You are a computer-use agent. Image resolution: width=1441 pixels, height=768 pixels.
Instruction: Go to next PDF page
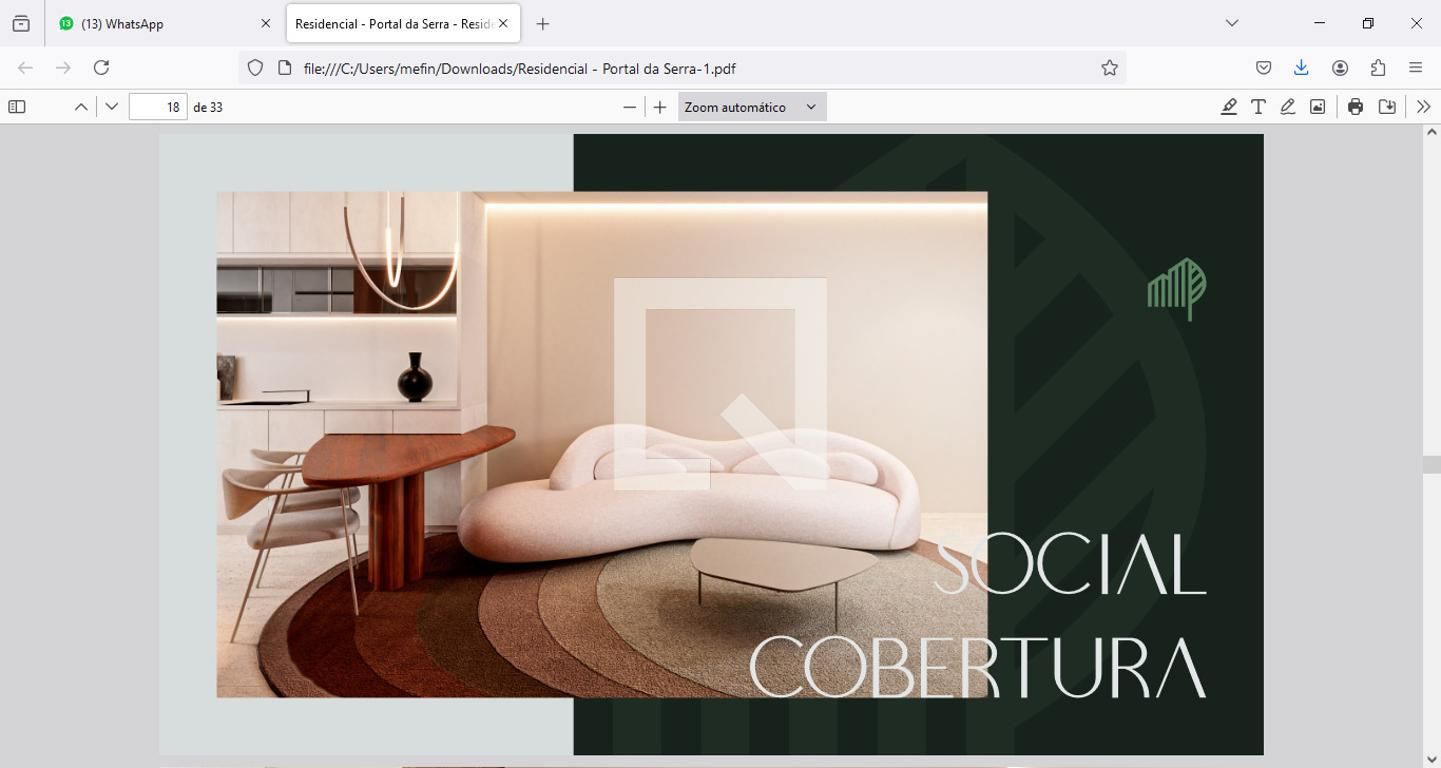point(112,107)
